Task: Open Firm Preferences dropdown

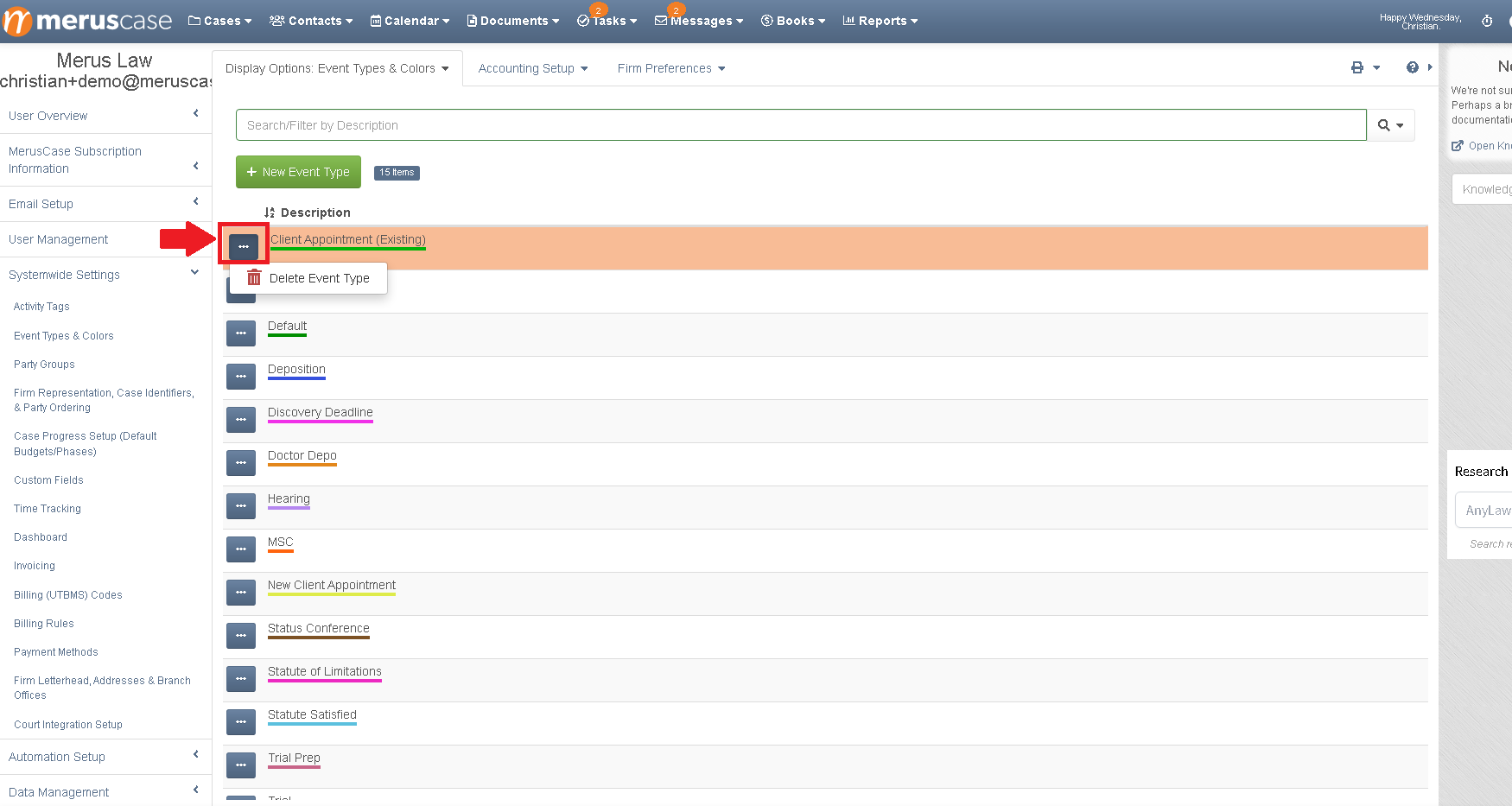Action: pyautogui.click(x=671, y=68)
